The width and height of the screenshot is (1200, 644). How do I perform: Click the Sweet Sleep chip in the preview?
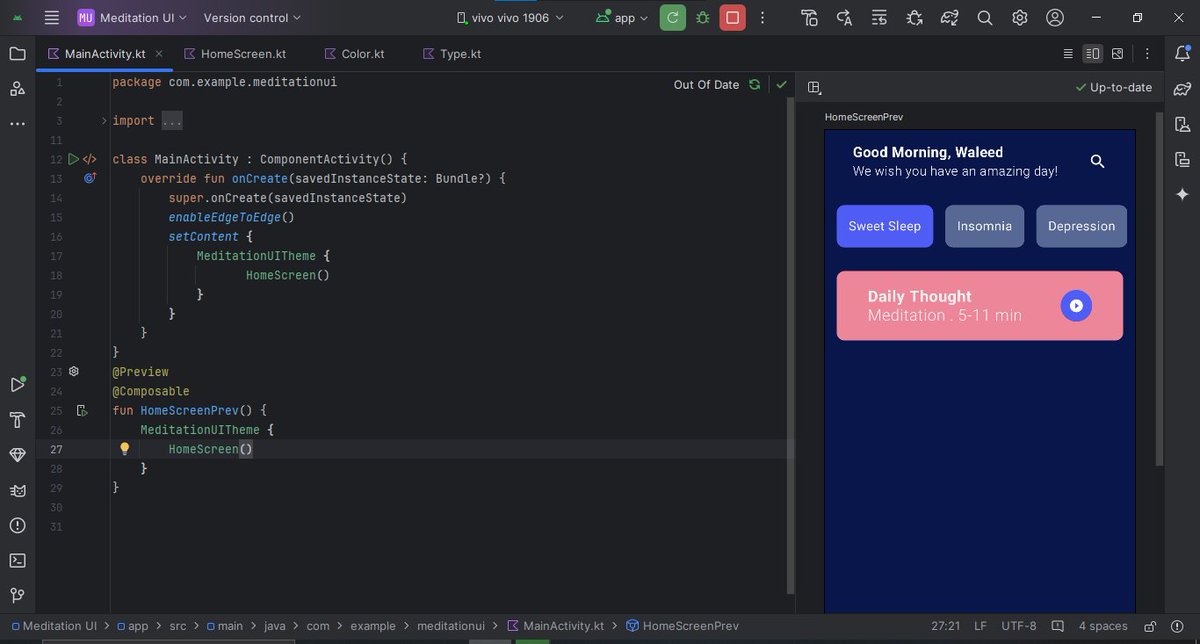click(885, 226)
